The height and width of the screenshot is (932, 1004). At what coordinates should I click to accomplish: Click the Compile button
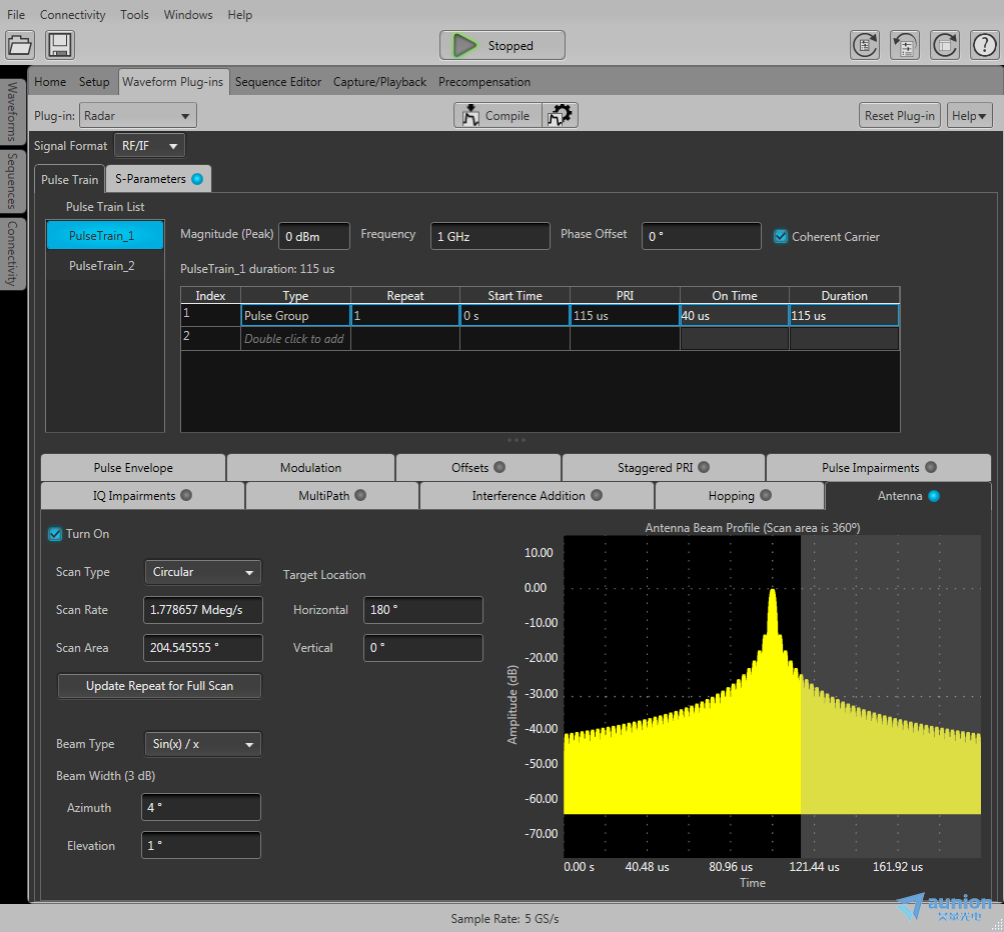pyautogui.click(x=498, y=115)
